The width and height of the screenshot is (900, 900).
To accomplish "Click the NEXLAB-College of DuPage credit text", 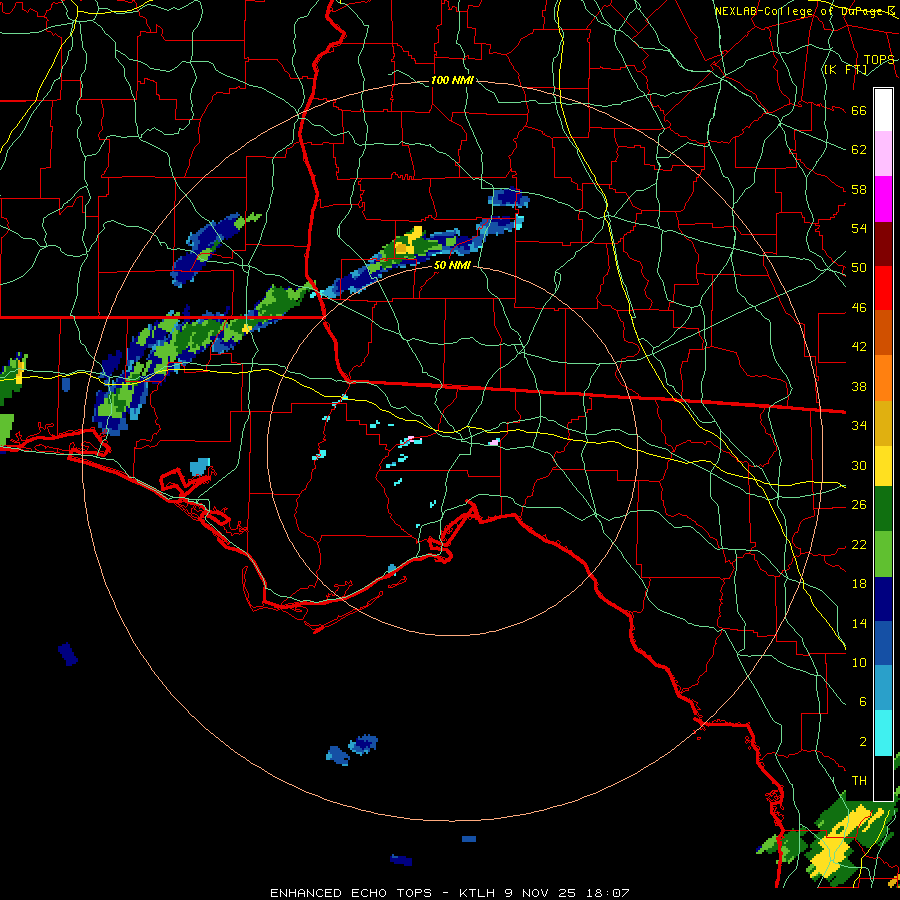I will (805, 11).
